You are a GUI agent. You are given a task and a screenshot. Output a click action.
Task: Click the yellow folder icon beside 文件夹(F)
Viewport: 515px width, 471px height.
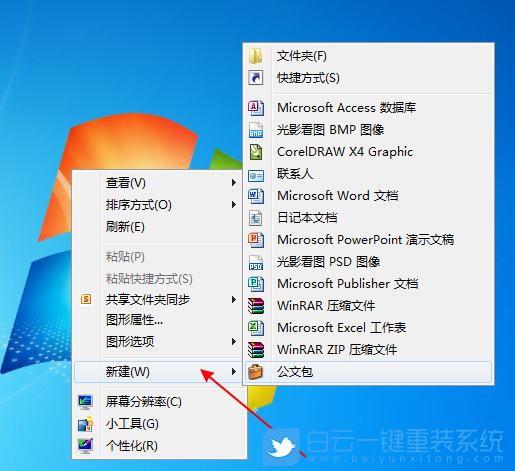click(256, 56)
